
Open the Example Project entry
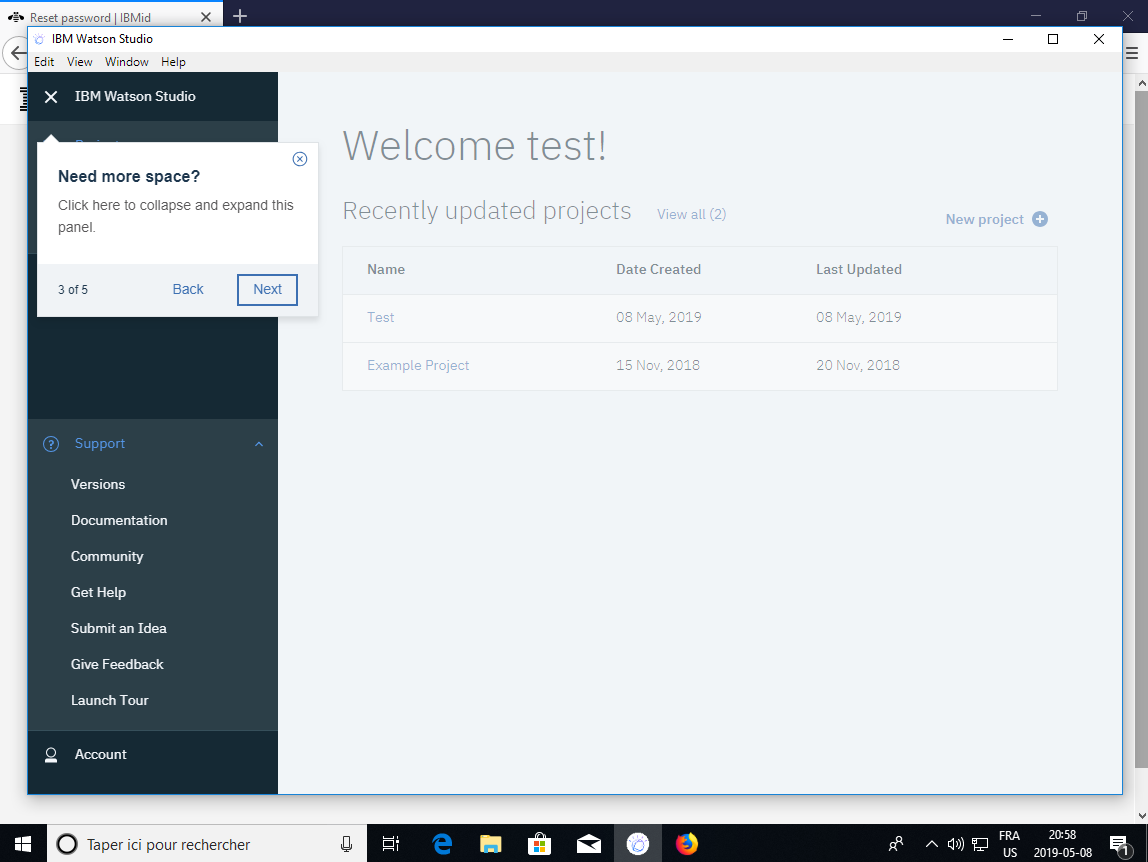coord(418,365)
